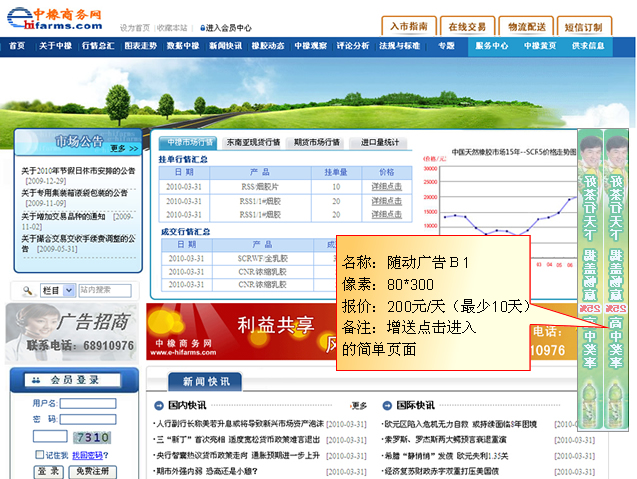Click the 在线交易 button
The width and height of the screenshot is (637, 479).
467,26
